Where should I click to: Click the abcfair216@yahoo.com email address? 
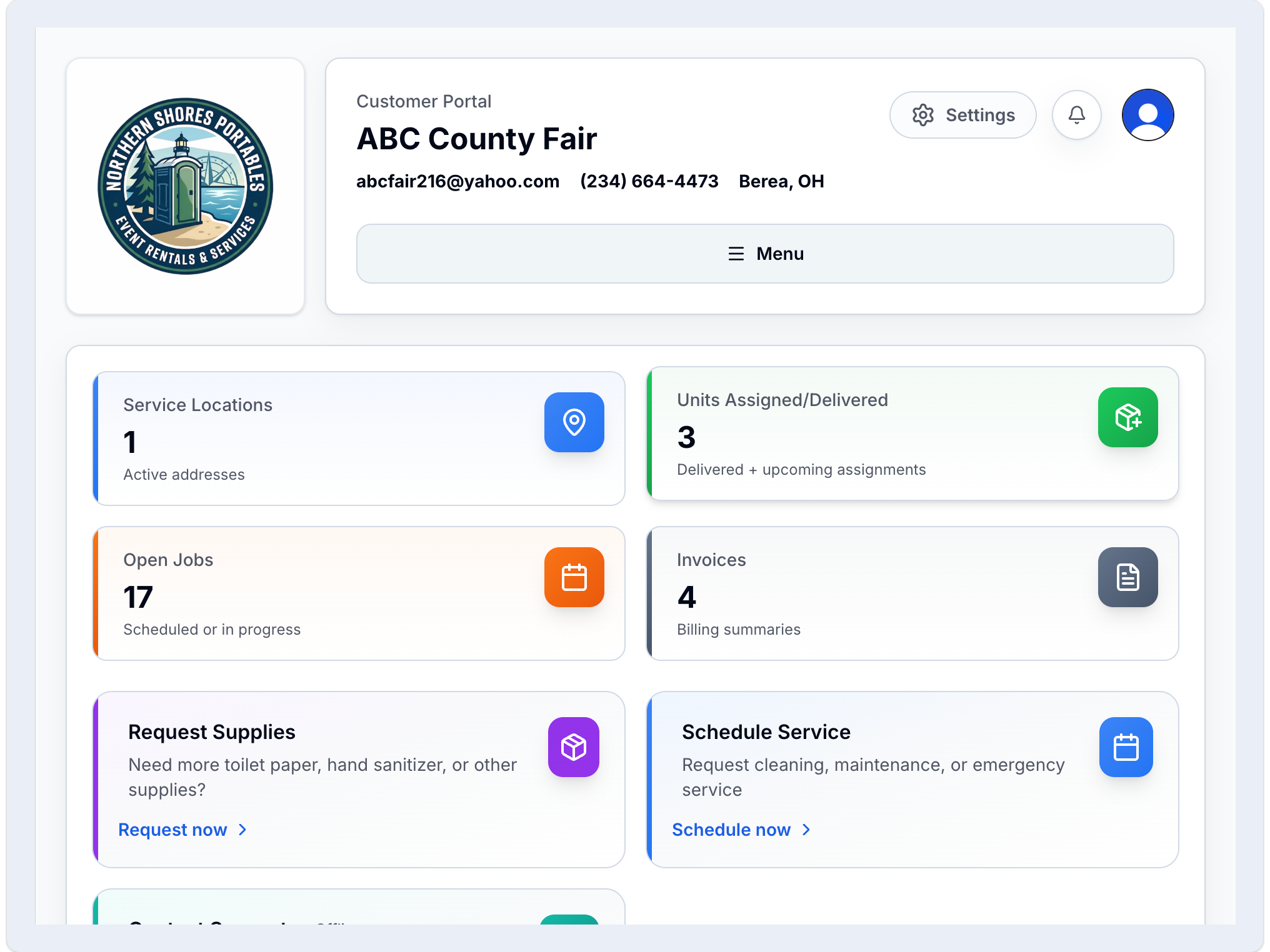[x=457, y=181]
